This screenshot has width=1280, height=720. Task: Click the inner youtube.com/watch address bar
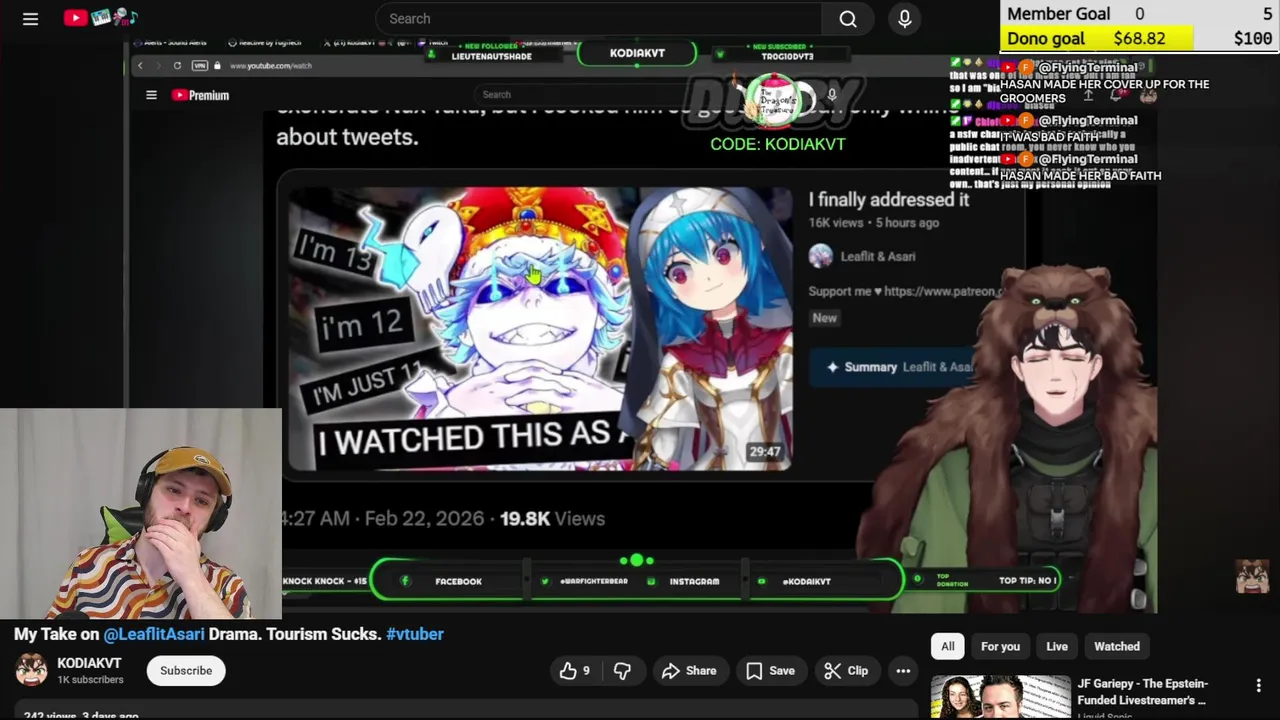tap(270, 66)
